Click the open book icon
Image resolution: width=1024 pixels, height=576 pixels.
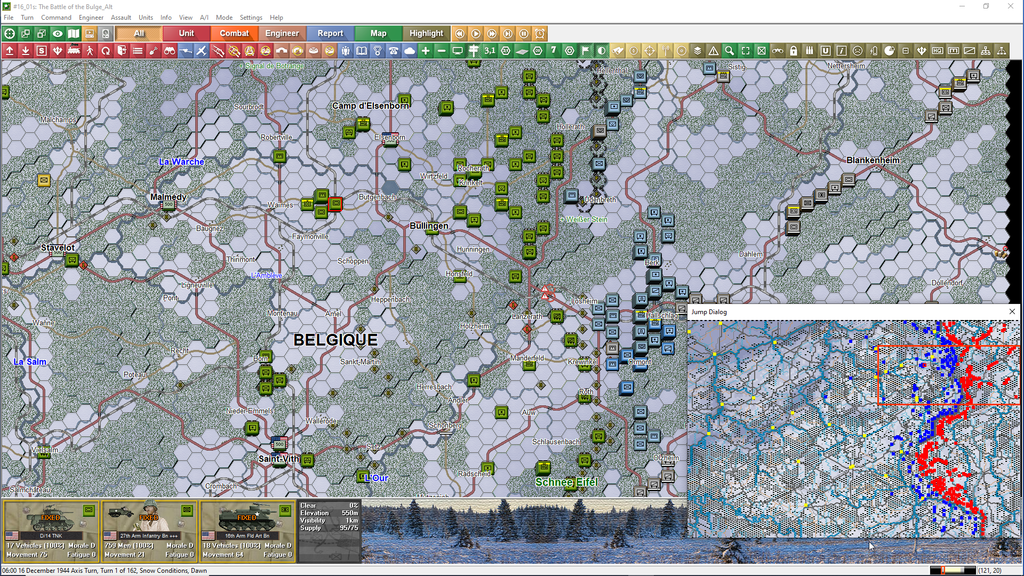point(362,50)
